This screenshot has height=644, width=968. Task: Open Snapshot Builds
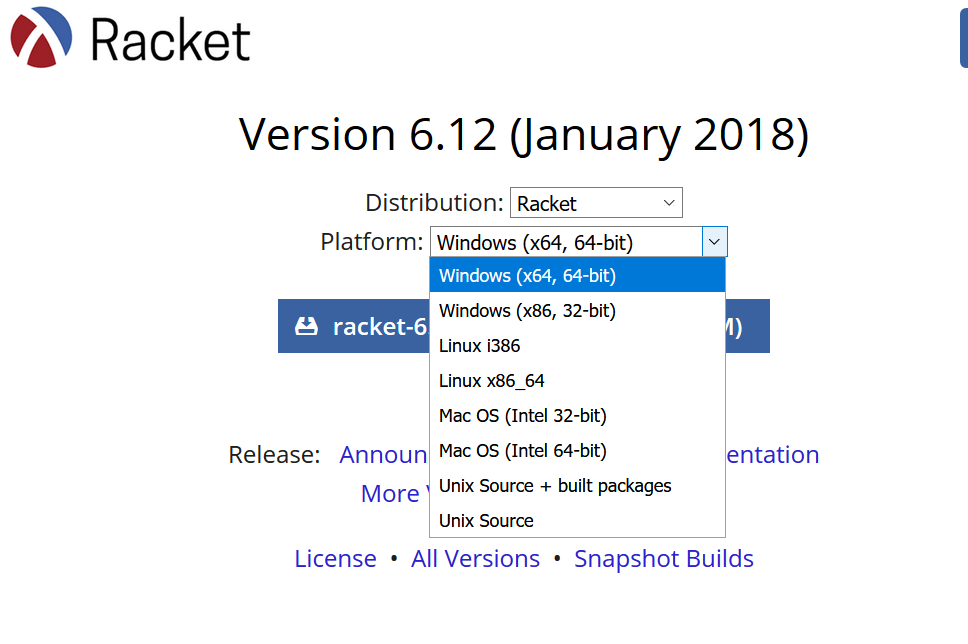(x=663, y=558)
